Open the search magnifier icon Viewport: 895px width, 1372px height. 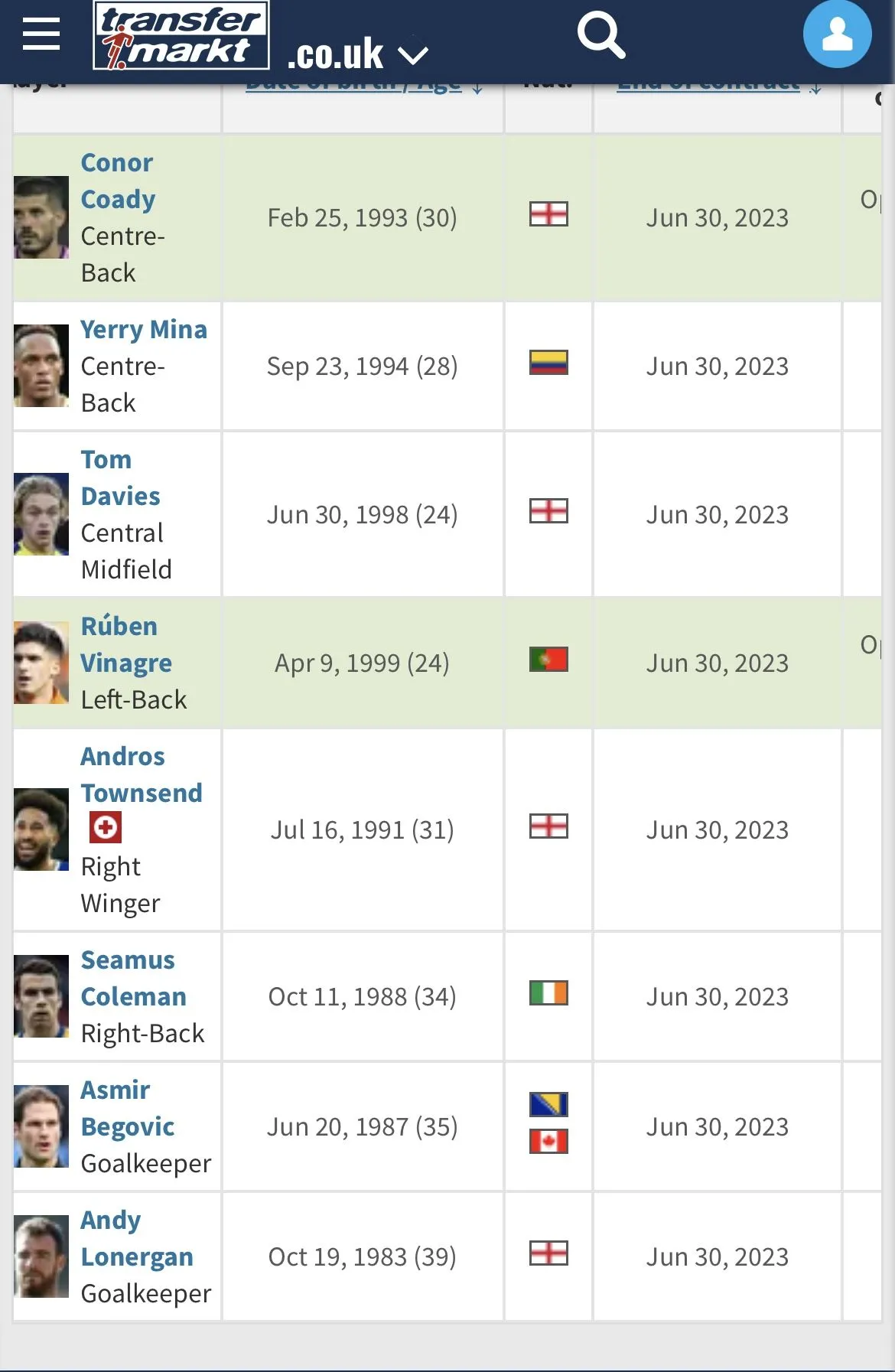(x=601, y=34)
